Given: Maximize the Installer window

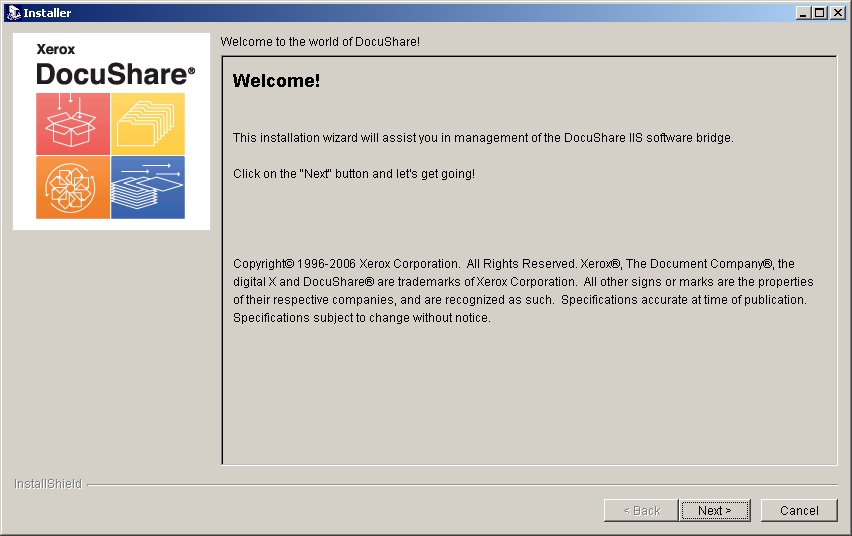Looking at the screenshot, I should pyautogui.click(x=820, y=13).
